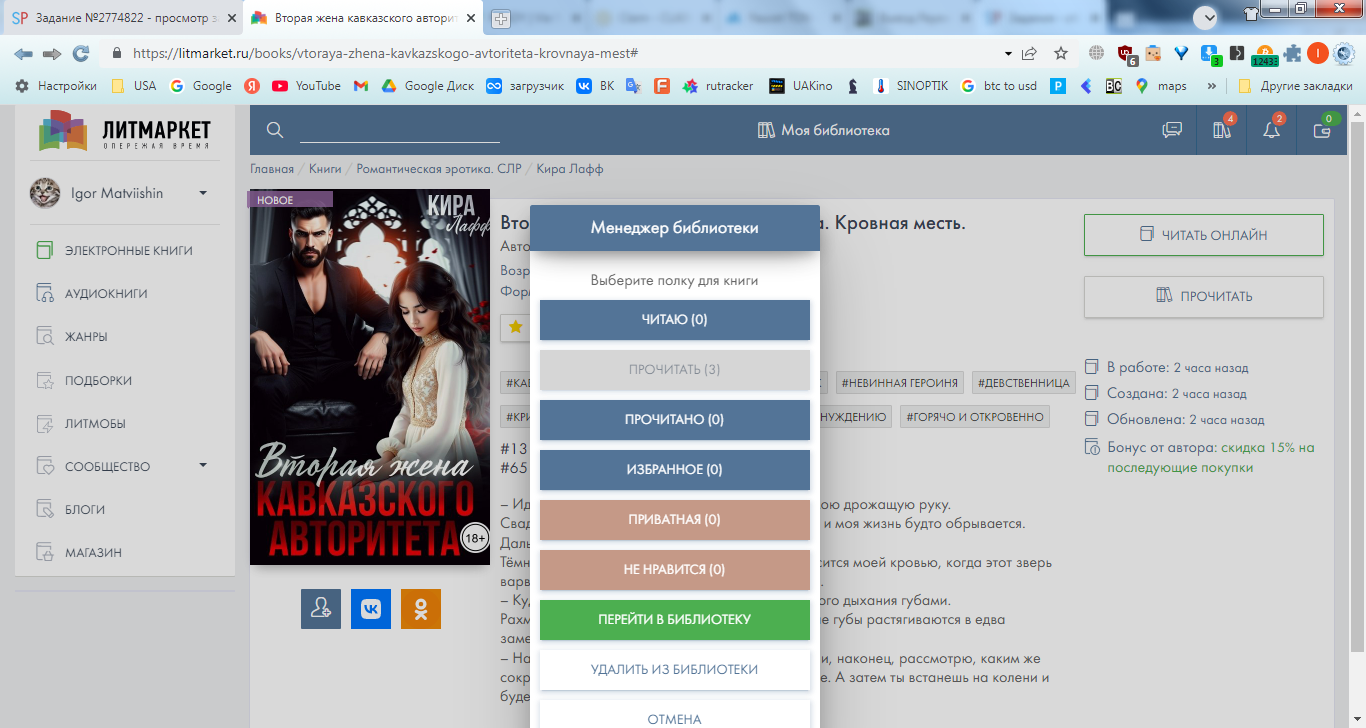Viewport: 1366px width, 728px height.
Task: Click the book cover image
Action: click(x=370, y=377)
